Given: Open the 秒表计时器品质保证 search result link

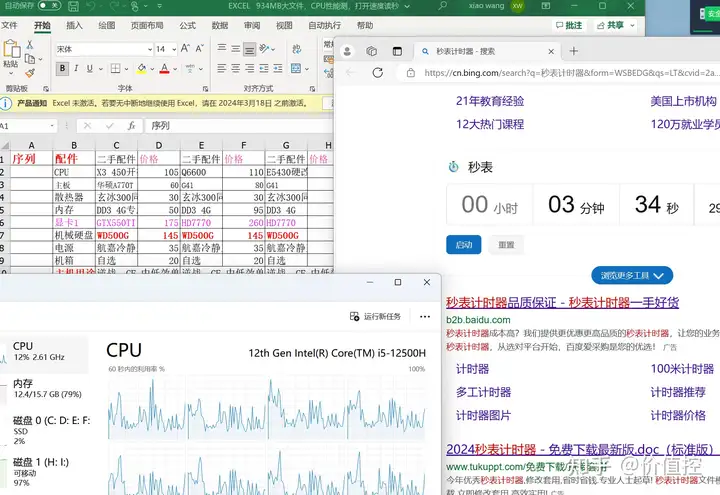Looking at the screenshot, I should (562, 303).
